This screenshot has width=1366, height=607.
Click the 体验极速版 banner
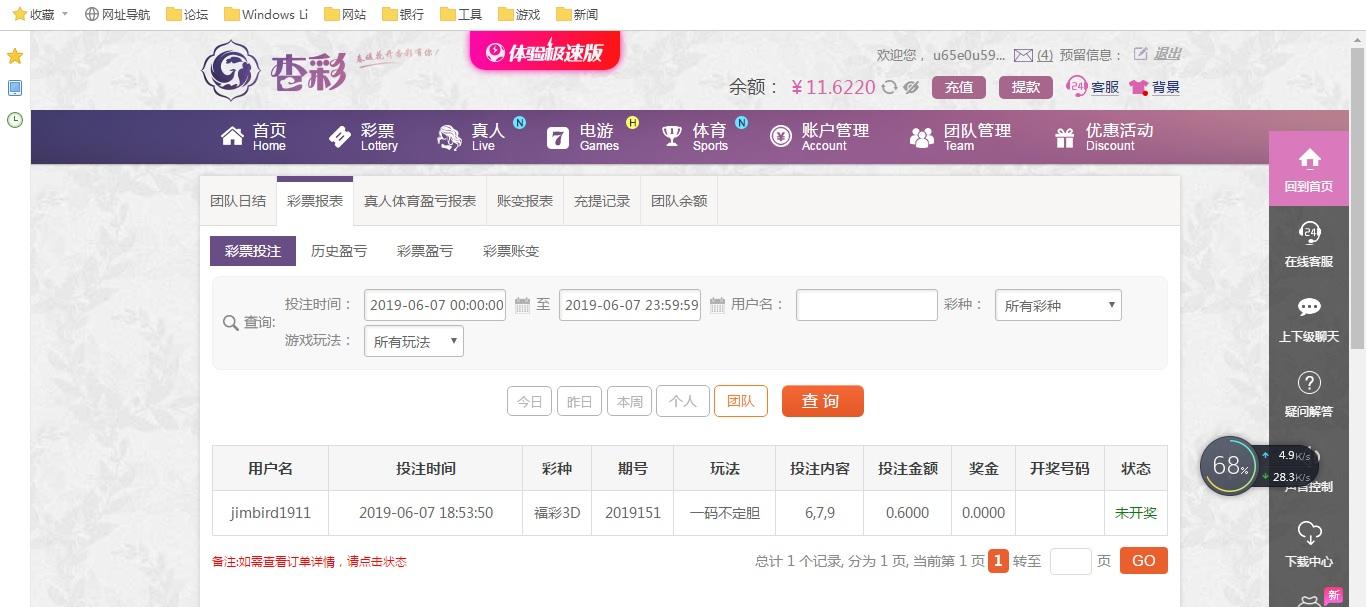[545, 51]
